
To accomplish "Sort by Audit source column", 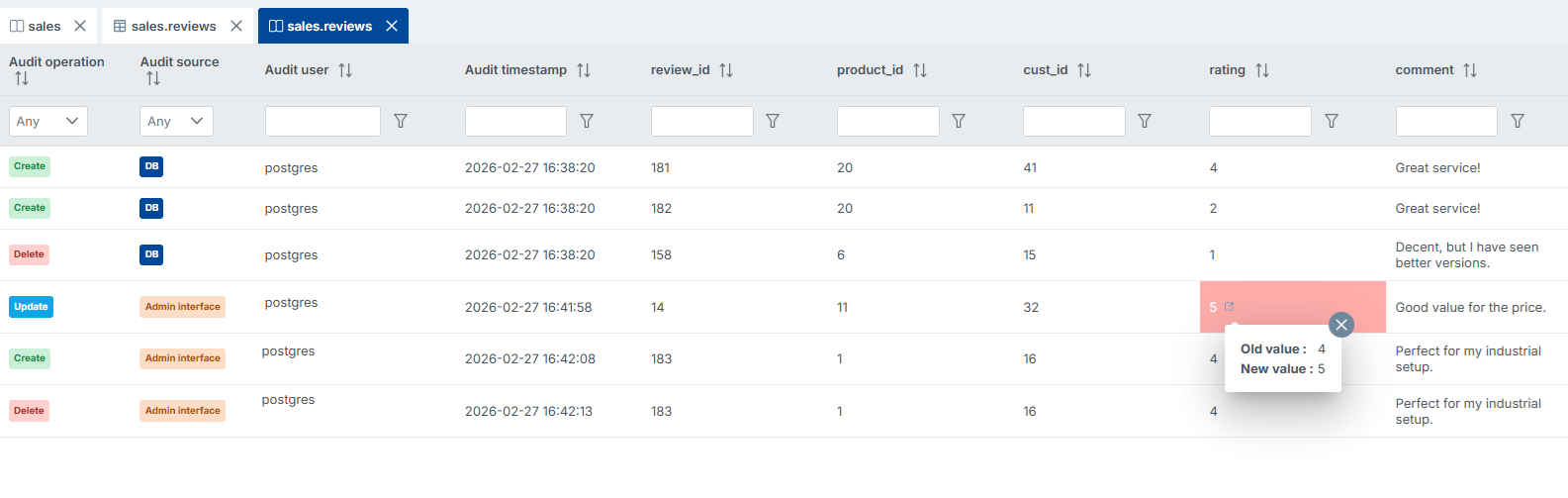I will coord(152,78).
